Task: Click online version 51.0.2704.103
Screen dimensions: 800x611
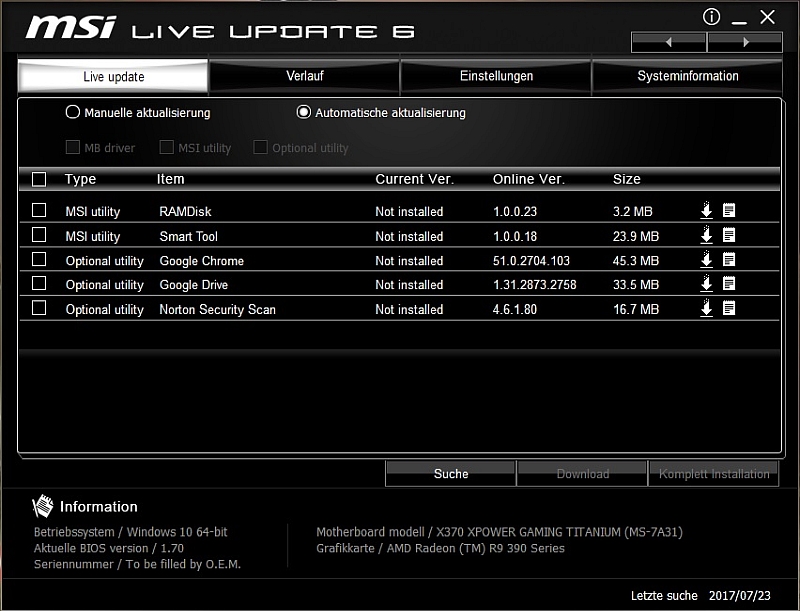Action: [531, 261]
